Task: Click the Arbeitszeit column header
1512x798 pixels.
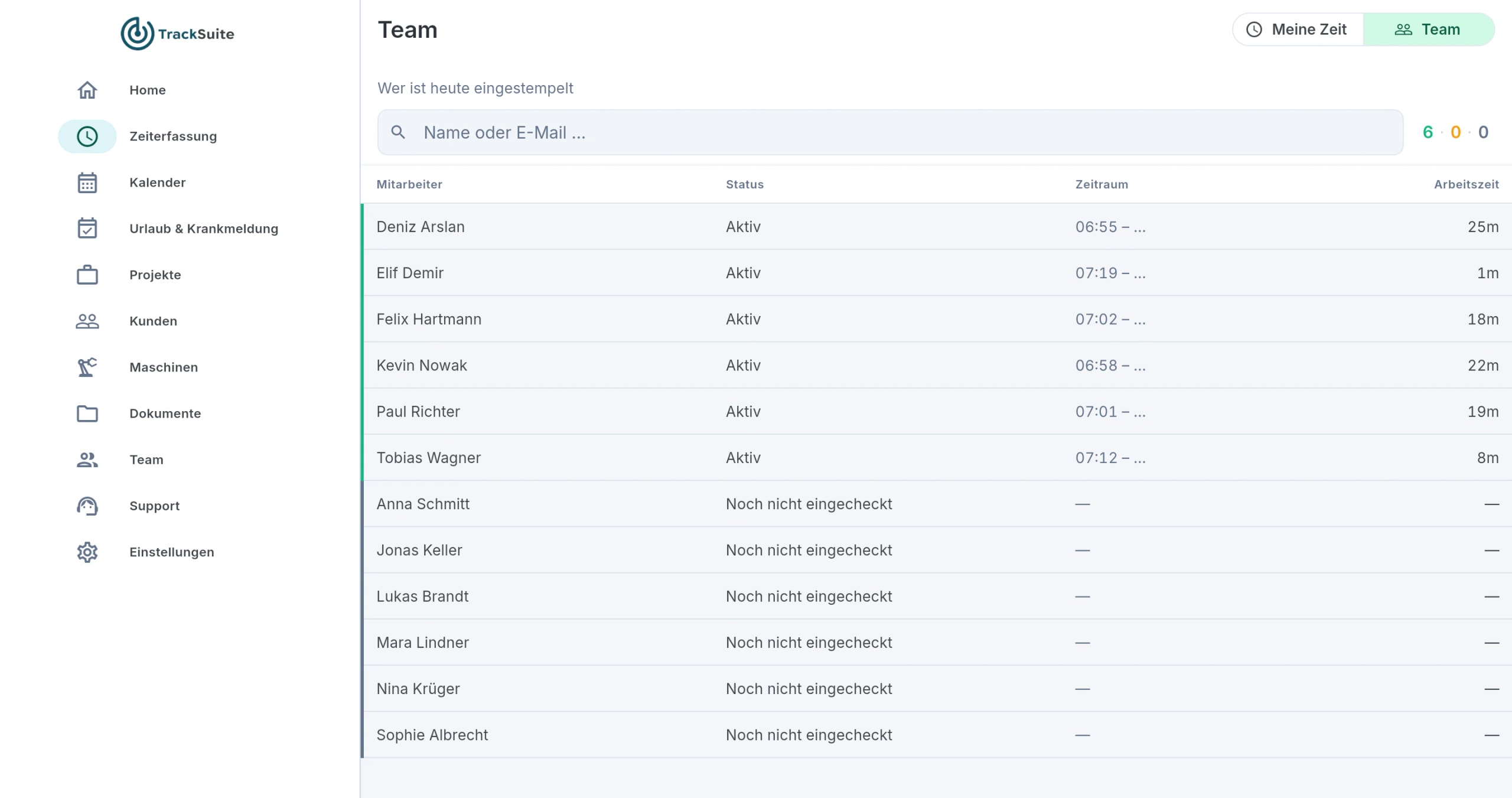Action: 1467,184
